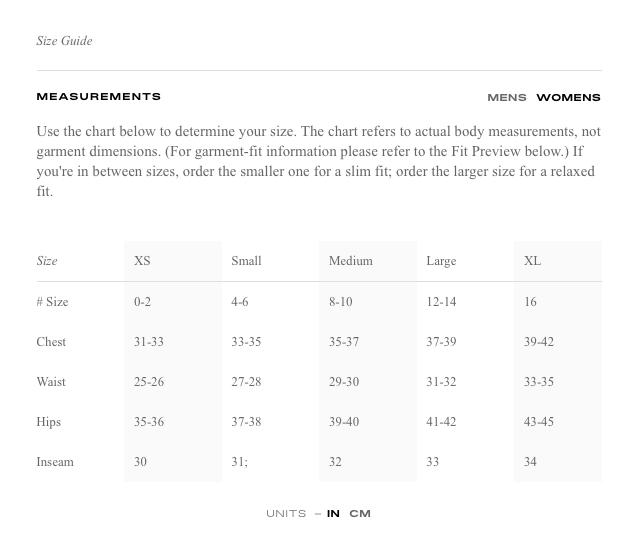The image size is (642, 541).
Task: Click the Hips row label
Action: click(x=49, y=422)
